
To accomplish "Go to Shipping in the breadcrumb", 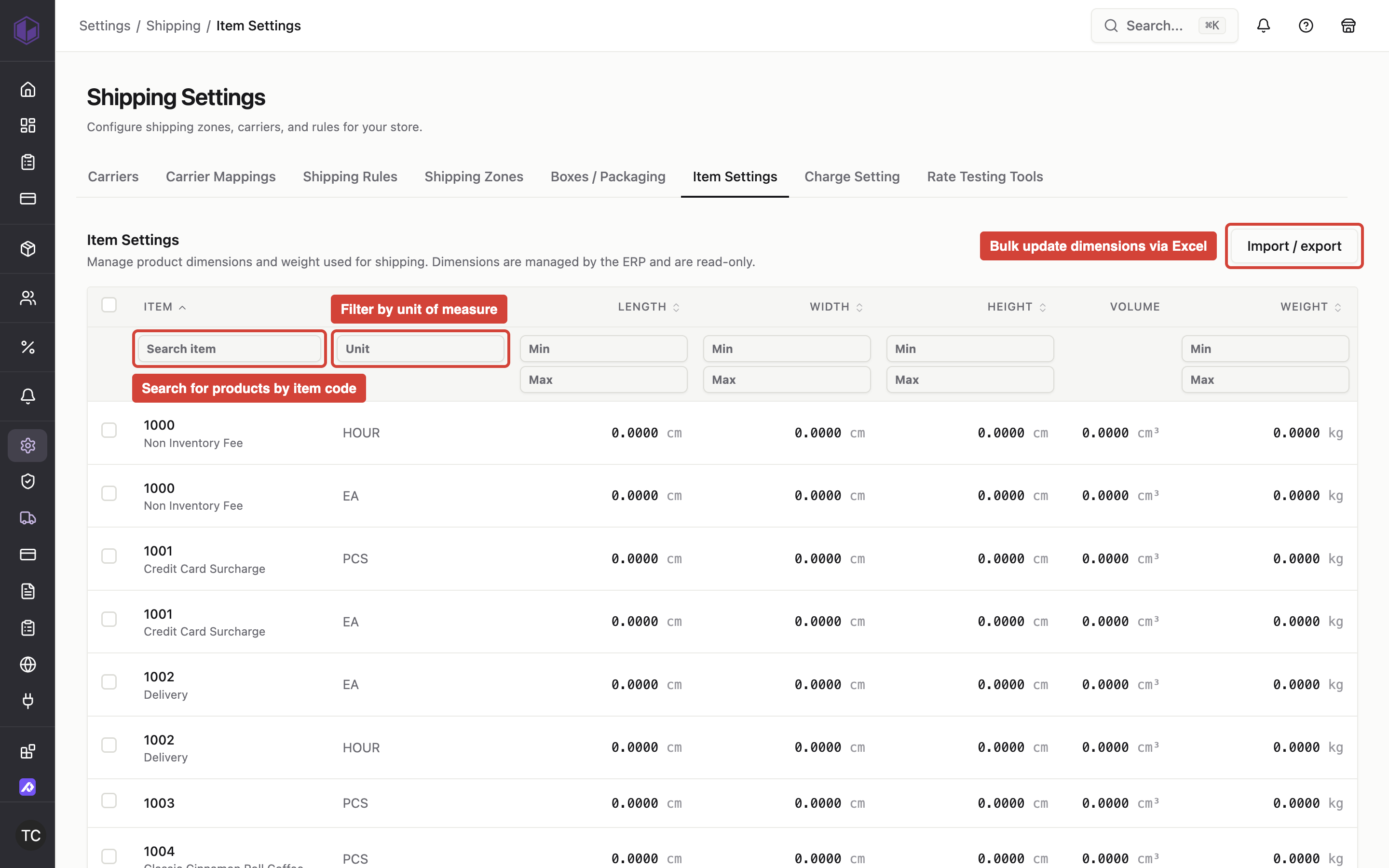I will point(173,26).
